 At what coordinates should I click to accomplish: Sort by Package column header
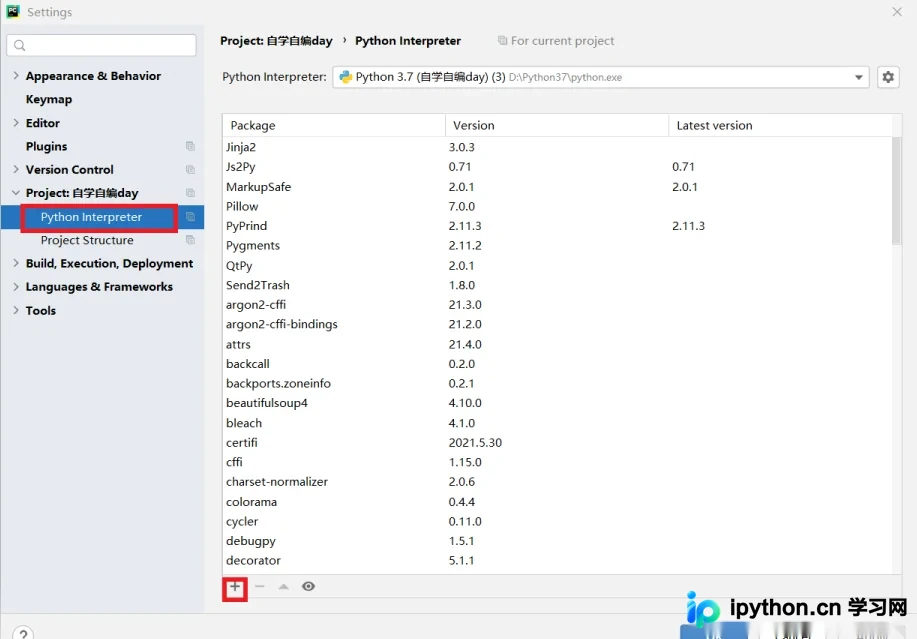tap(334, 125)
